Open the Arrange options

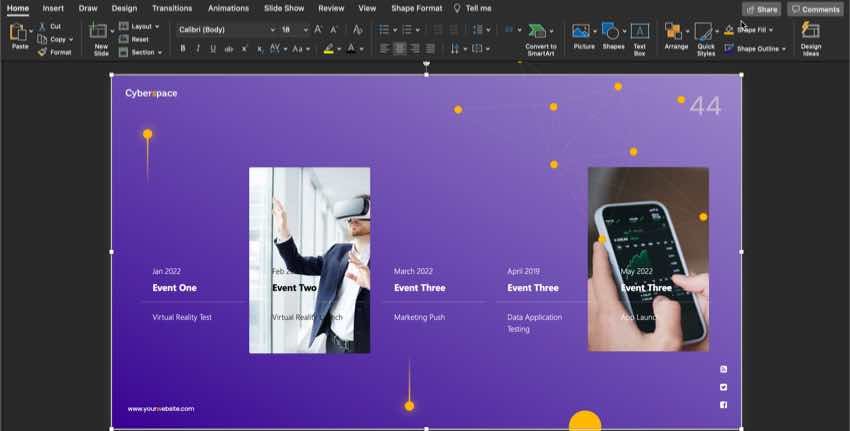click(675, 32)
